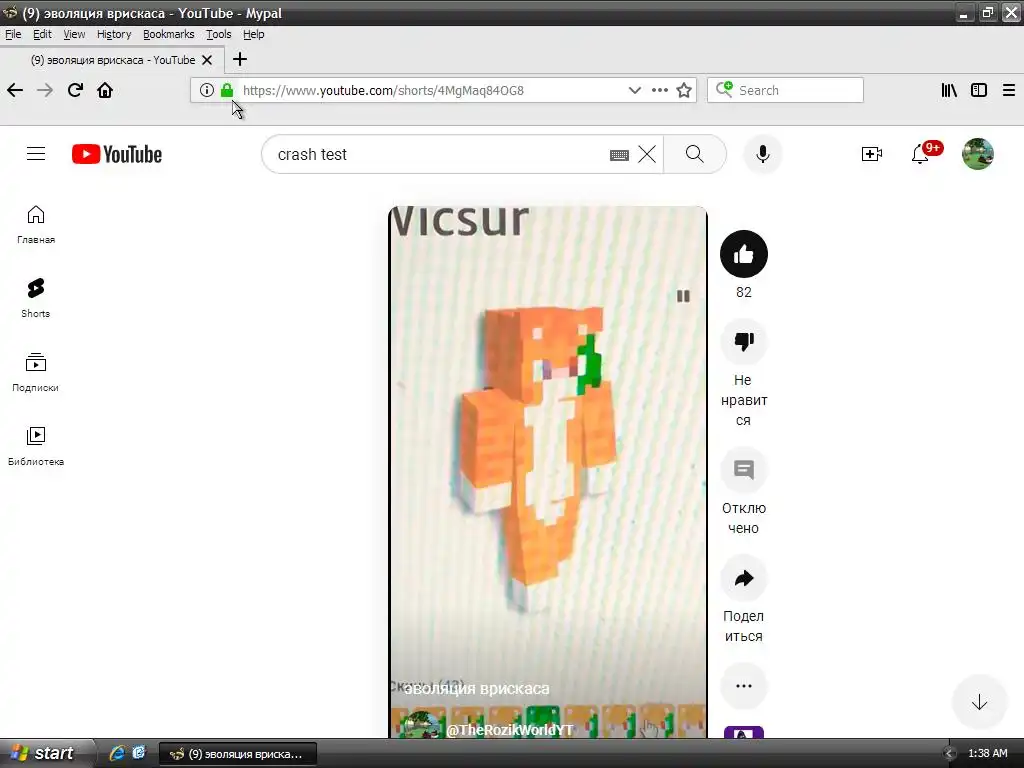The width and height of the screenshot is (1024, 768).
Task: Open the Help menu
Action: pos(253,34)
